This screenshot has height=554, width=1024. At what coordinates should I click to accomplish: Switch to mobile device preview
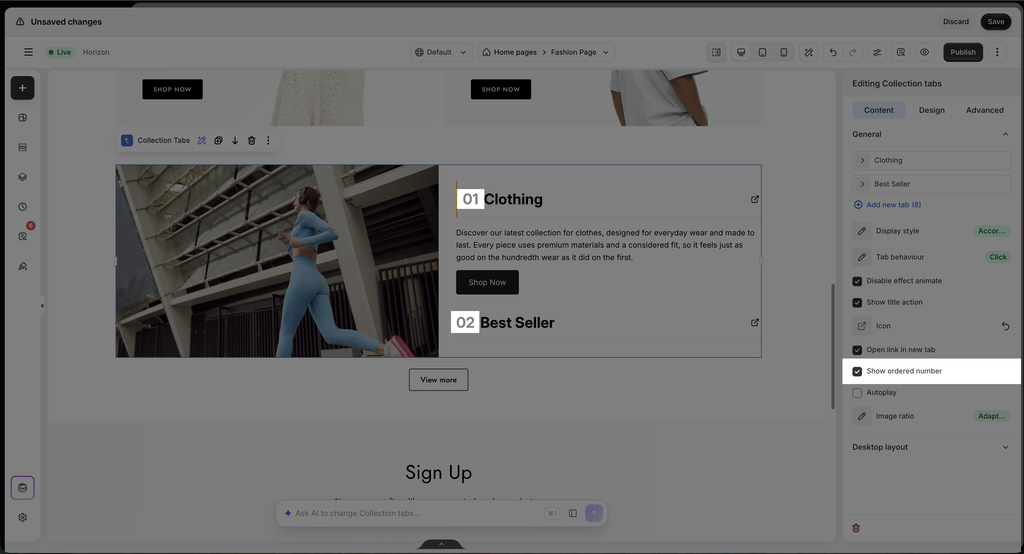pyautogui.click(x=784, y=52)
